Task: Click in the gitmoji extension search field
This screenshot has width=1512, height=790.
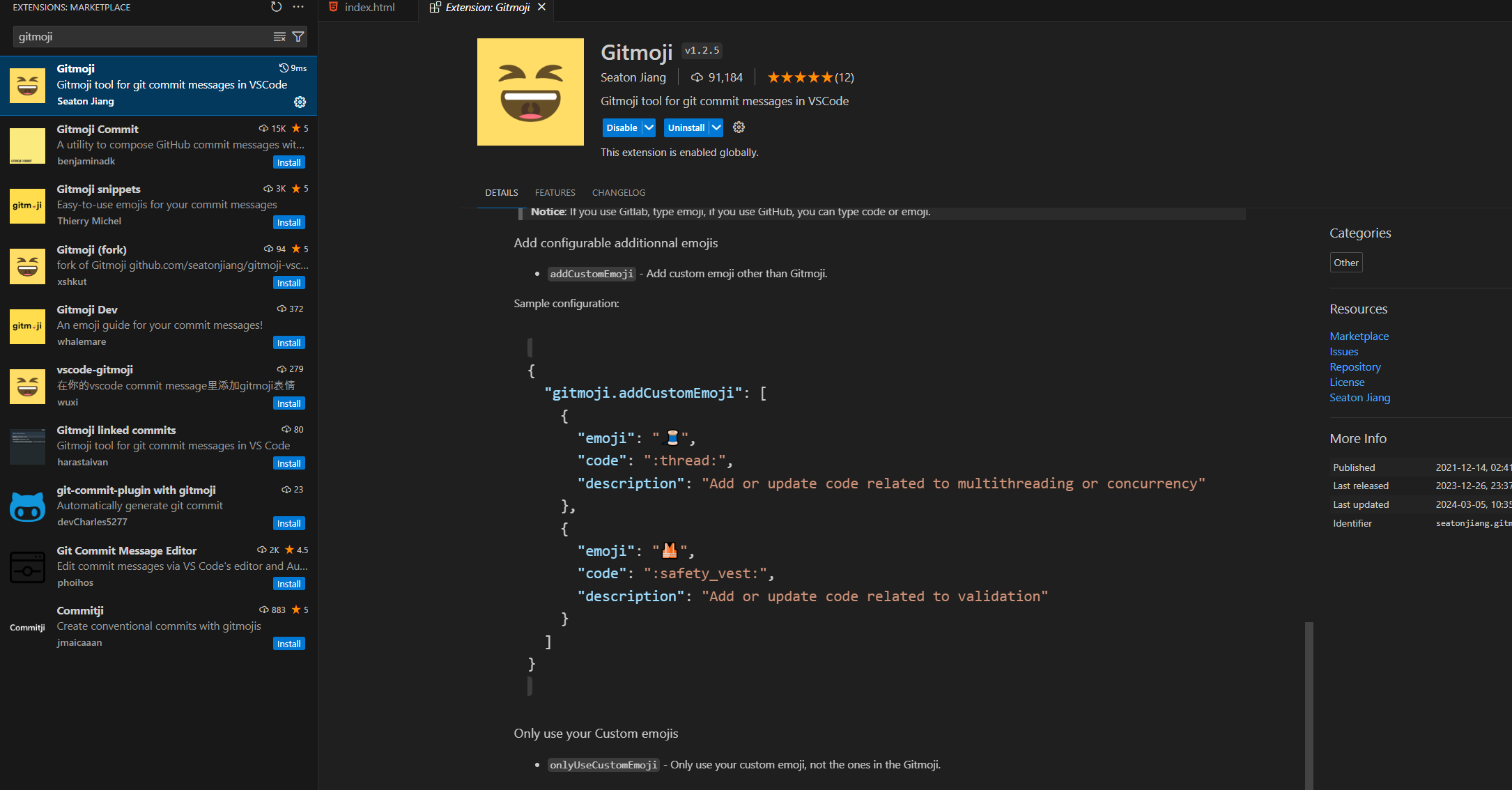Action: tap(139, 37)
